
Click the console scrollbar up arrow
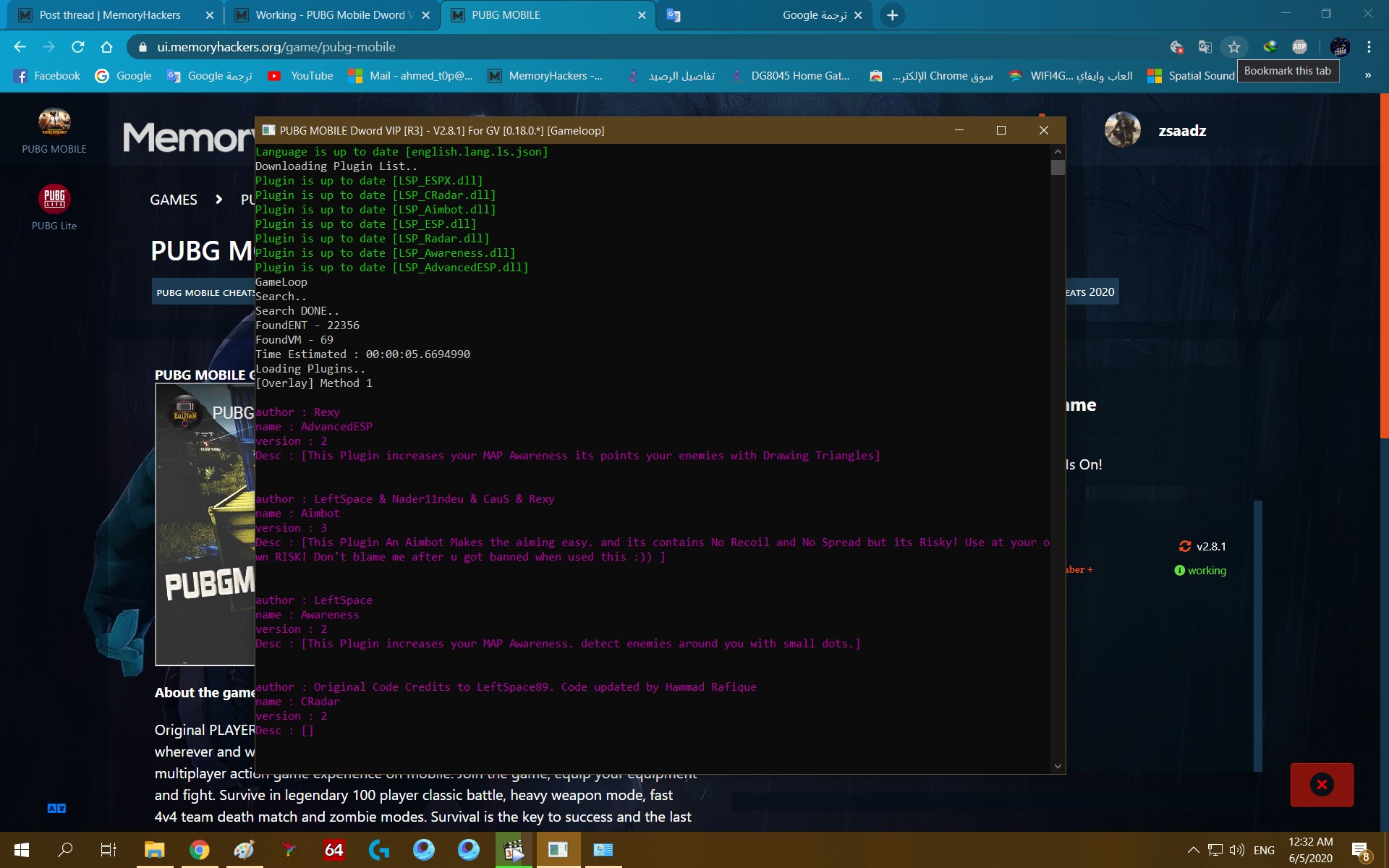(1058, 152)
